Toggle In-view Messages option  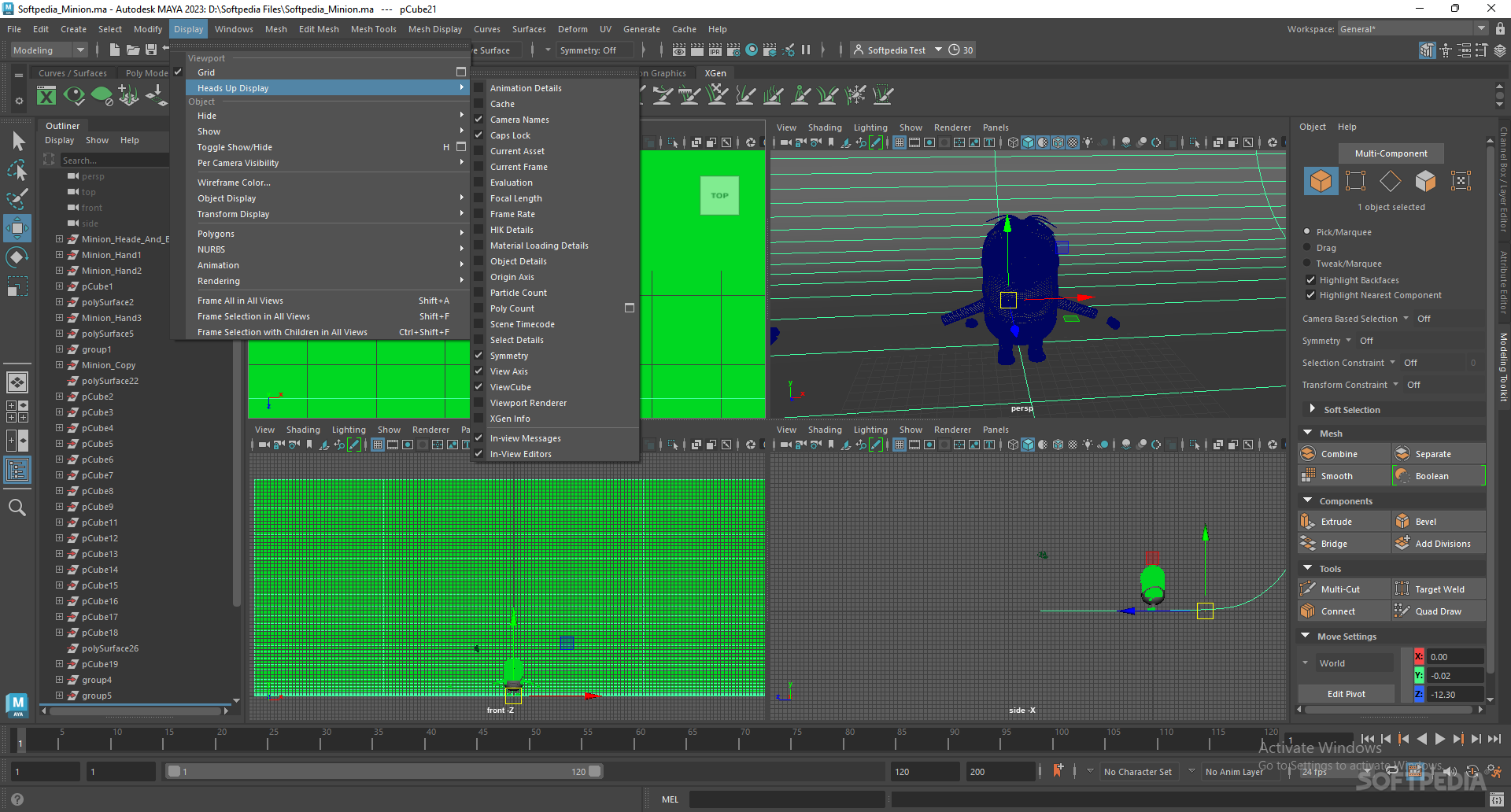526,438
